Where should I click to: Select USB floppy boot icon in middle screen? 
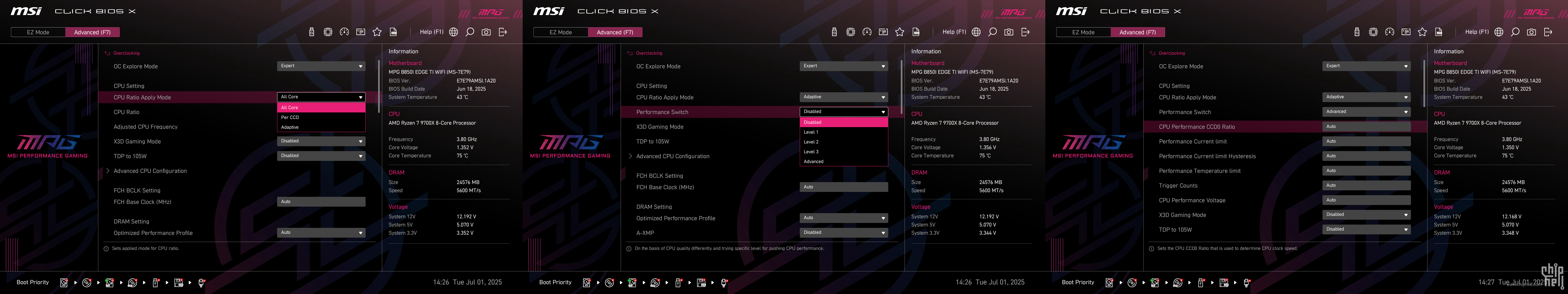tap(701, 283)
